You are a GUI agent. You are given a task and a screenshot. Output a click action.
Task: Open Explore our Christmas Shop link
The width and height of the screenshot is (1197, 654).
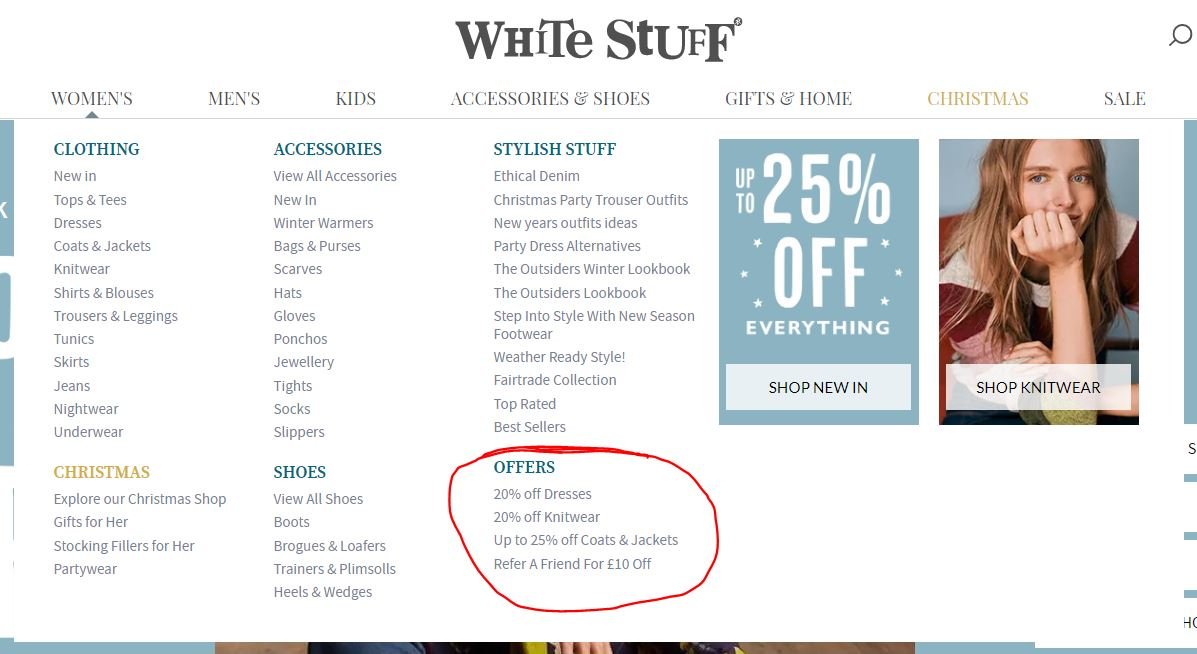tap(140, 499)
